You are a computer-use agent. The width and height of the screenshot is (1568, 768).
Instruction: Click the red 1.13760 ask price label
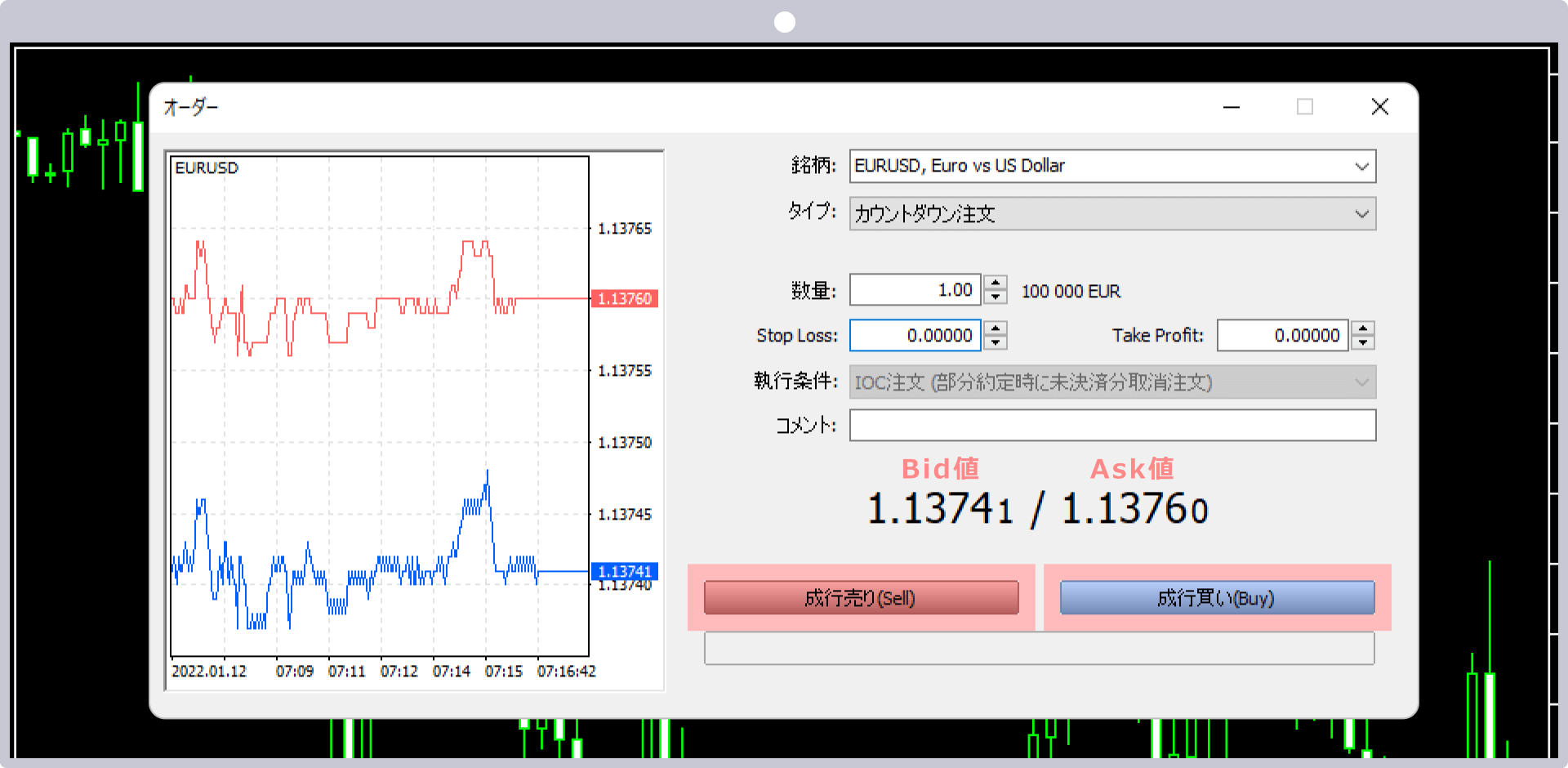click(x=625, y=299)
